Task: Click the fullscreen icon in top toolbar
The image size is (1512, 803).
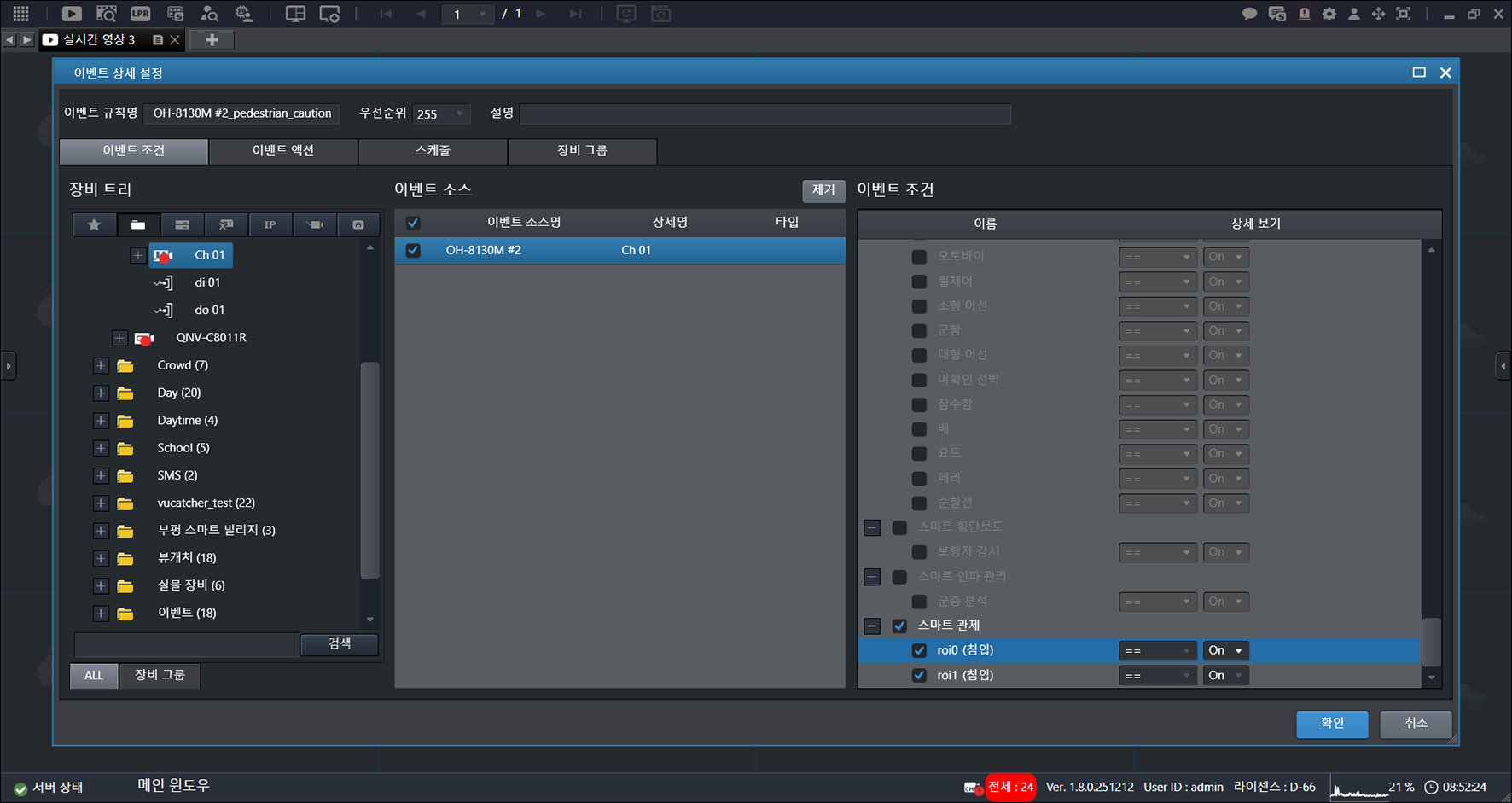Action: pos(1403,14)
